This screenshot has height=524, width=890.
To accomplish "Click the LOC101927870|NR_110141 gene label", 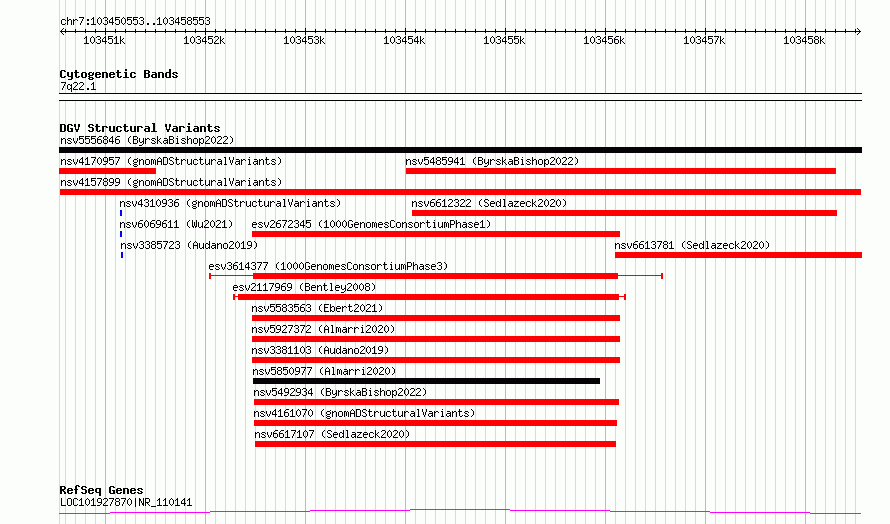I will [126, 502].
